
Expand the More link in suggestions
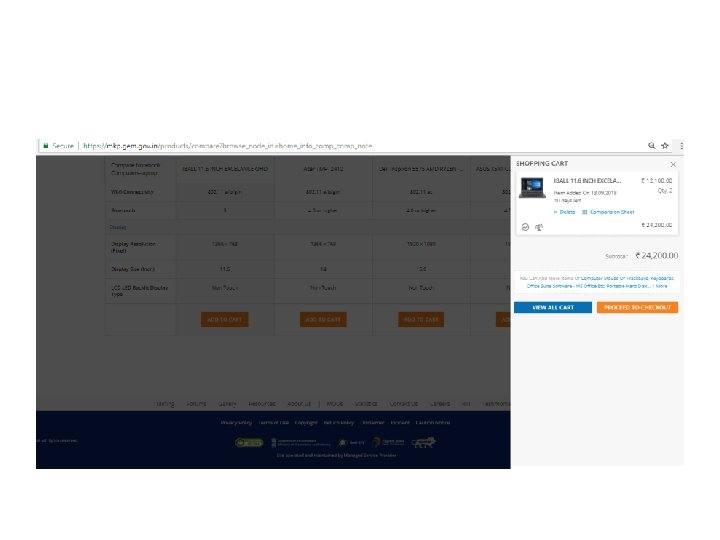coord(661,286)
